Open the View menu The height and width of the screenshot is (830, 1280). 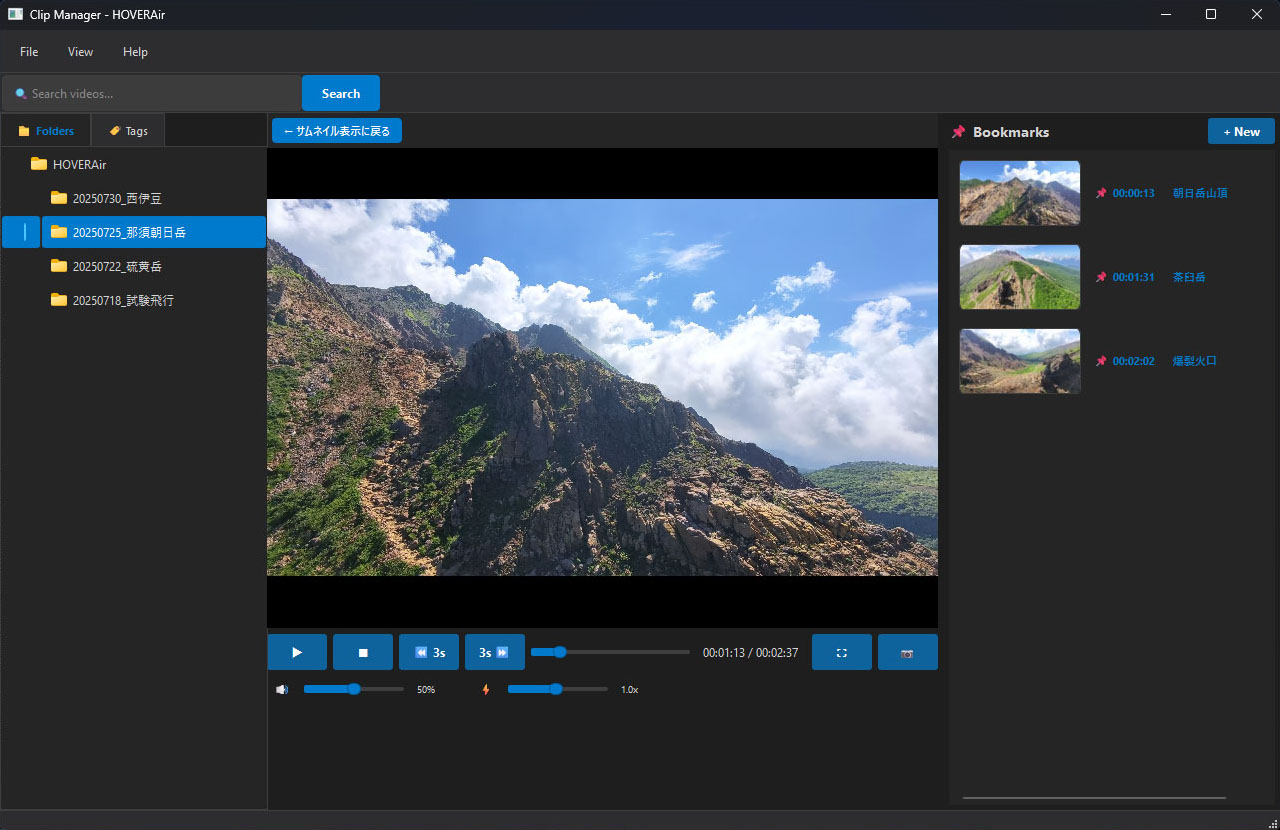tap(80, 52)
